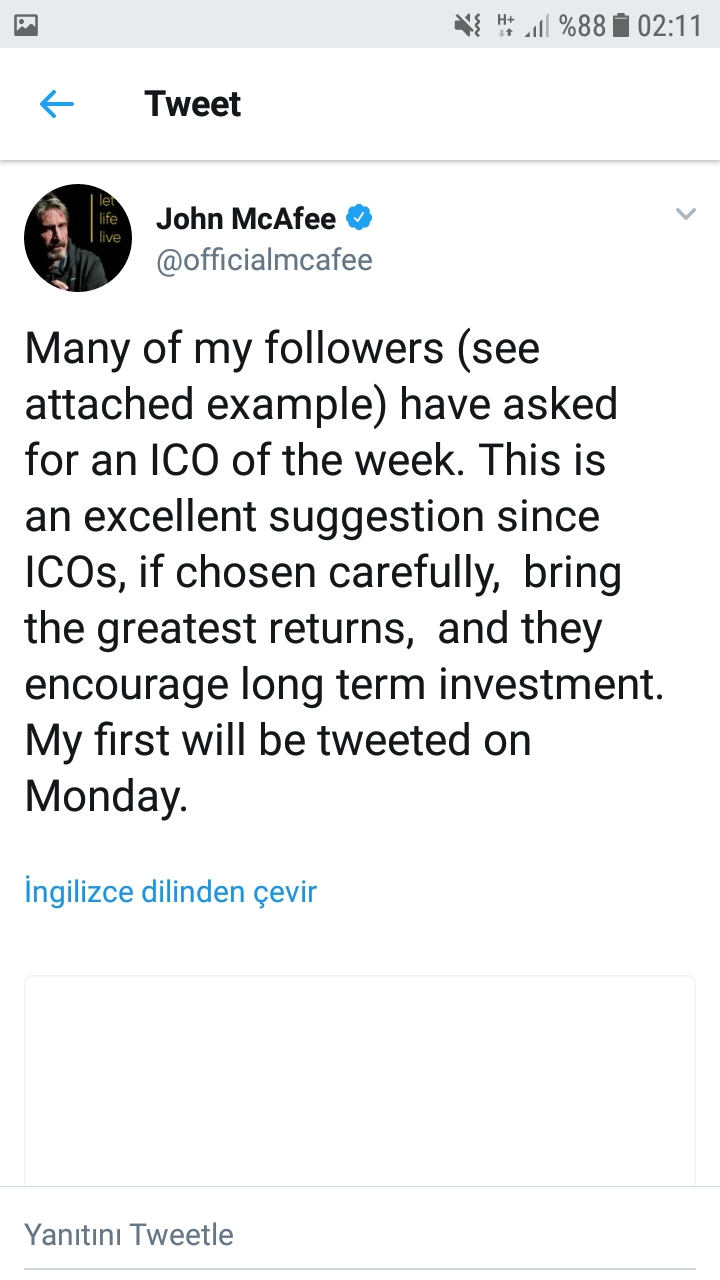This screenshot has height=1280, width=720.
Task: Tap the blue verified badge
Action: [x=360, y=216]
